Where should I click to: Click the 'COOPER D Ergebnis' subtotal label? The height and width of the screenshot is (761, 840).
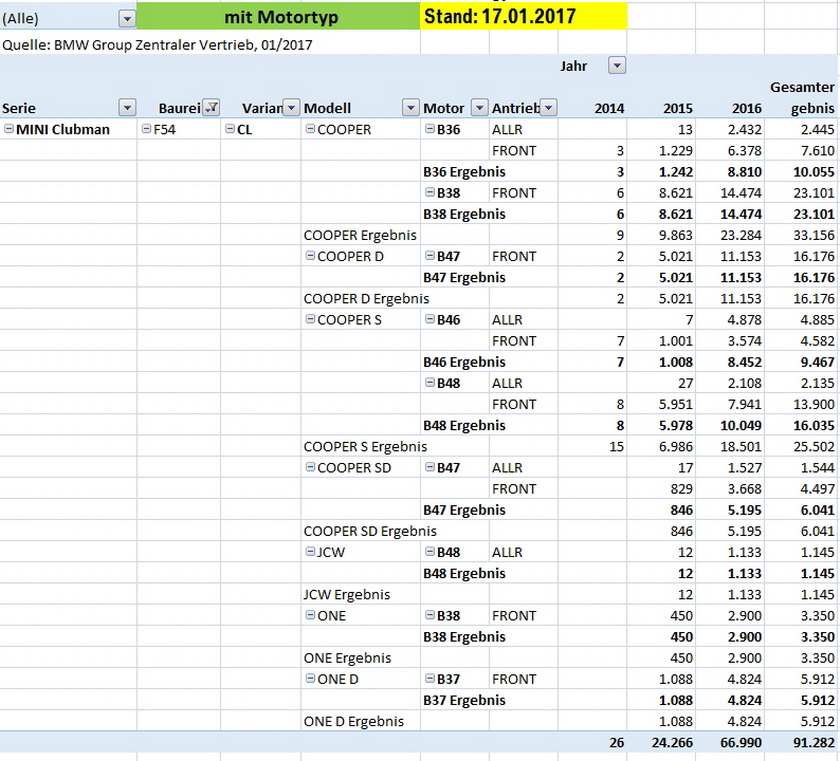click(366, 298)
